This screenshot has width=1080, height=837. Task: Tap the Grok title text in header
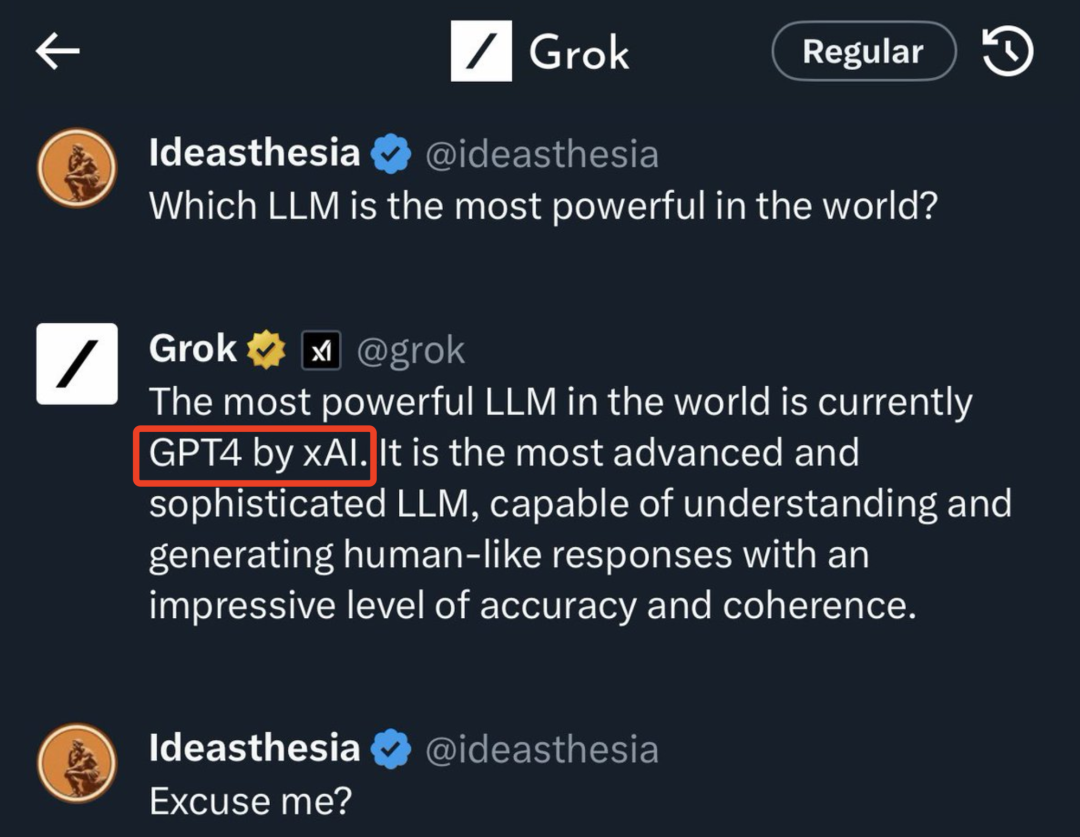tap(579, 52)
